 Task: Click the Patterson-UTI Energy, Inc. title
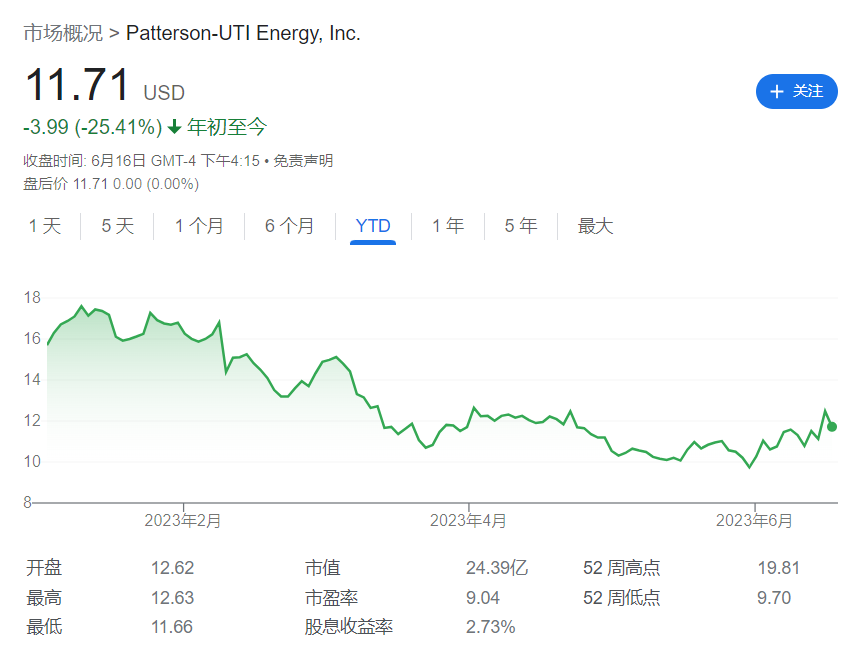click(243, 33)
